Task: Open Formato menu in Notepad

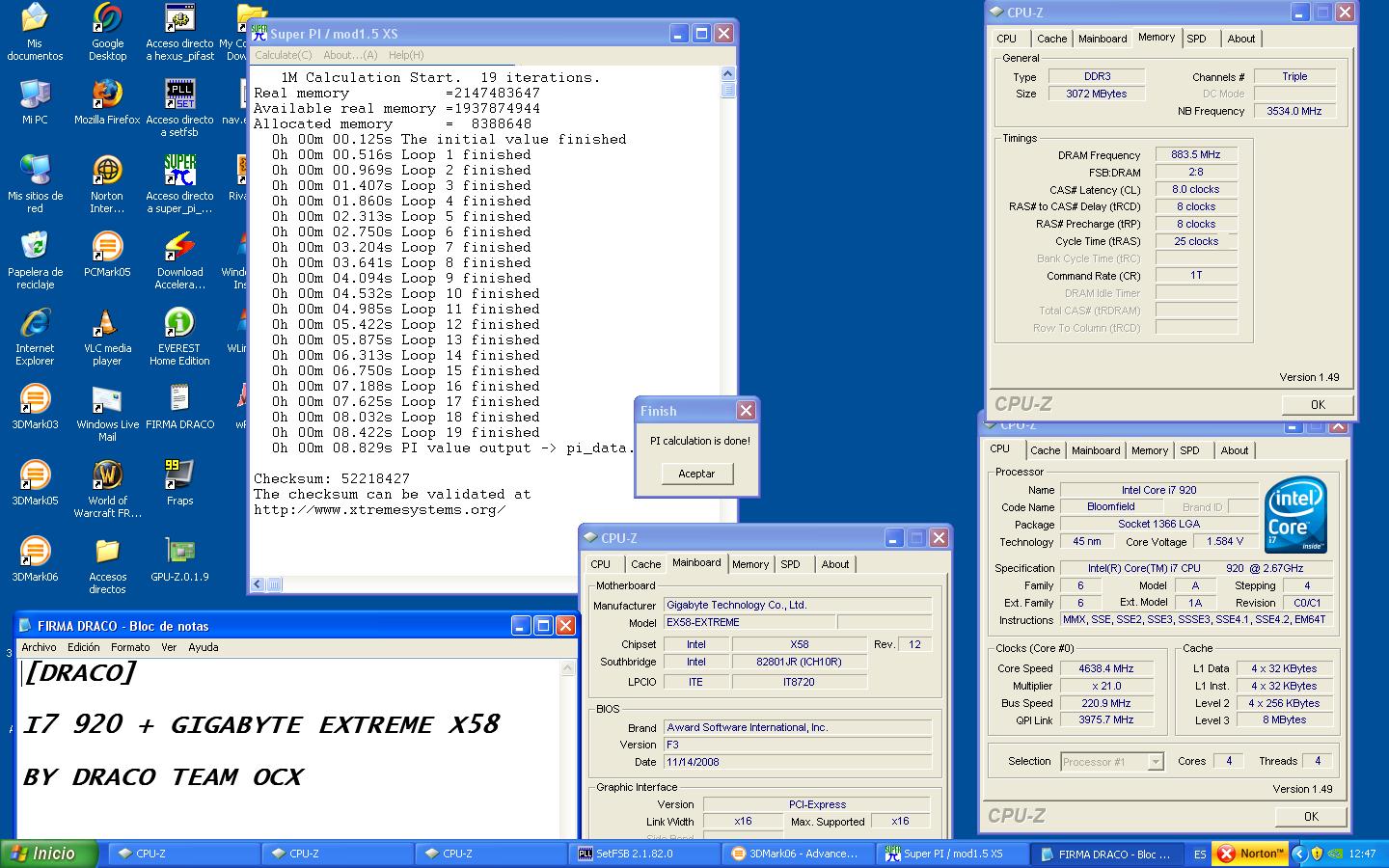Action: click(x=130, y=647)
